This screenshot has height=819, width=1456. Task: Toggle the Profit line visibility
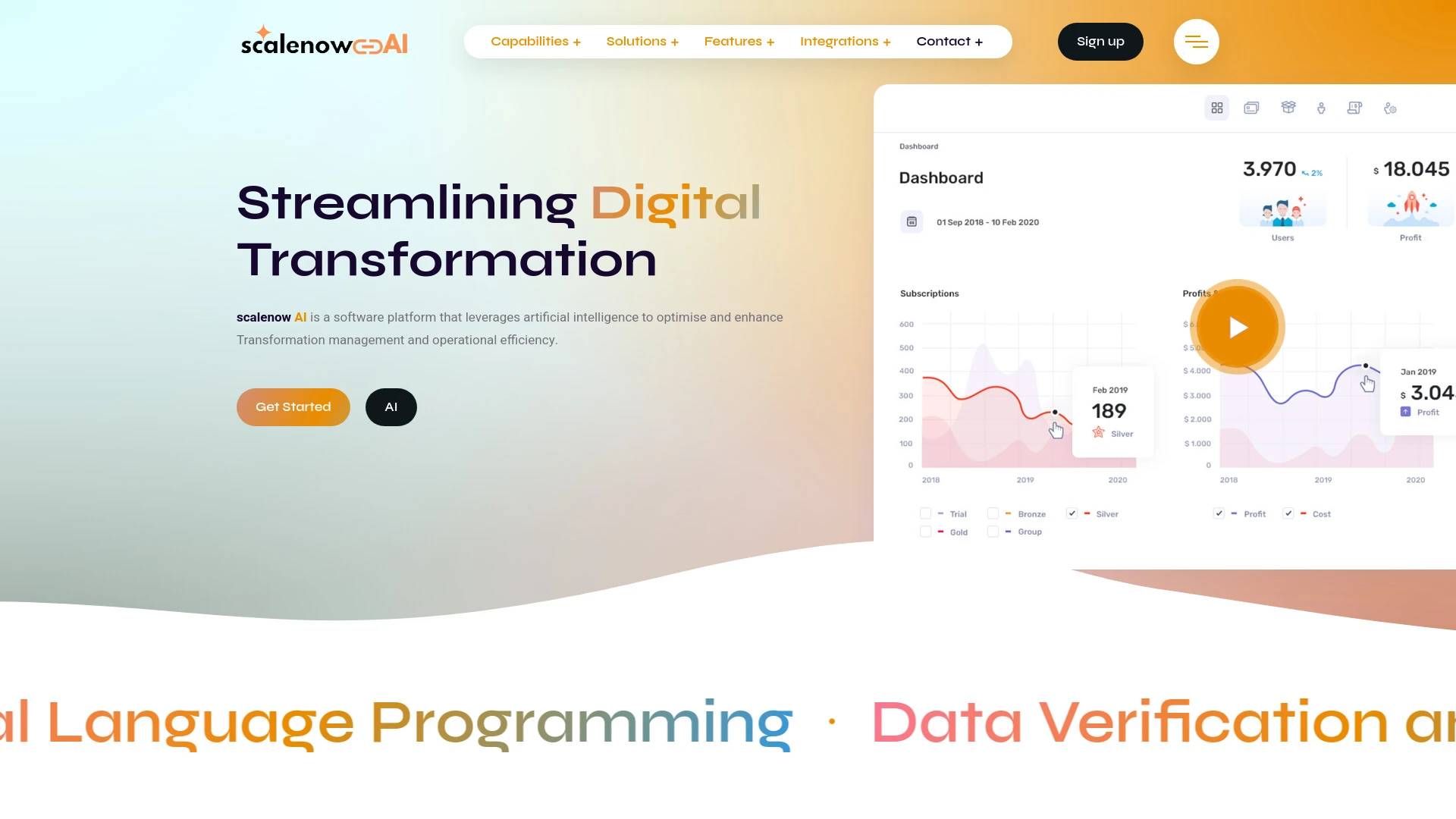1219,513
